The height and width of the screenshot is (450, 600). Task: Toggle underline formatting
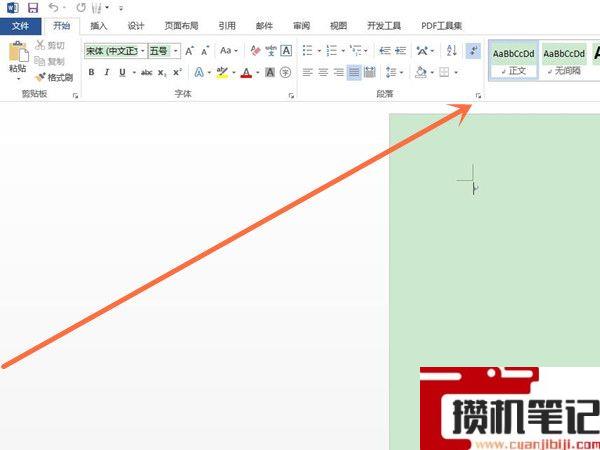tap(122, 72)
